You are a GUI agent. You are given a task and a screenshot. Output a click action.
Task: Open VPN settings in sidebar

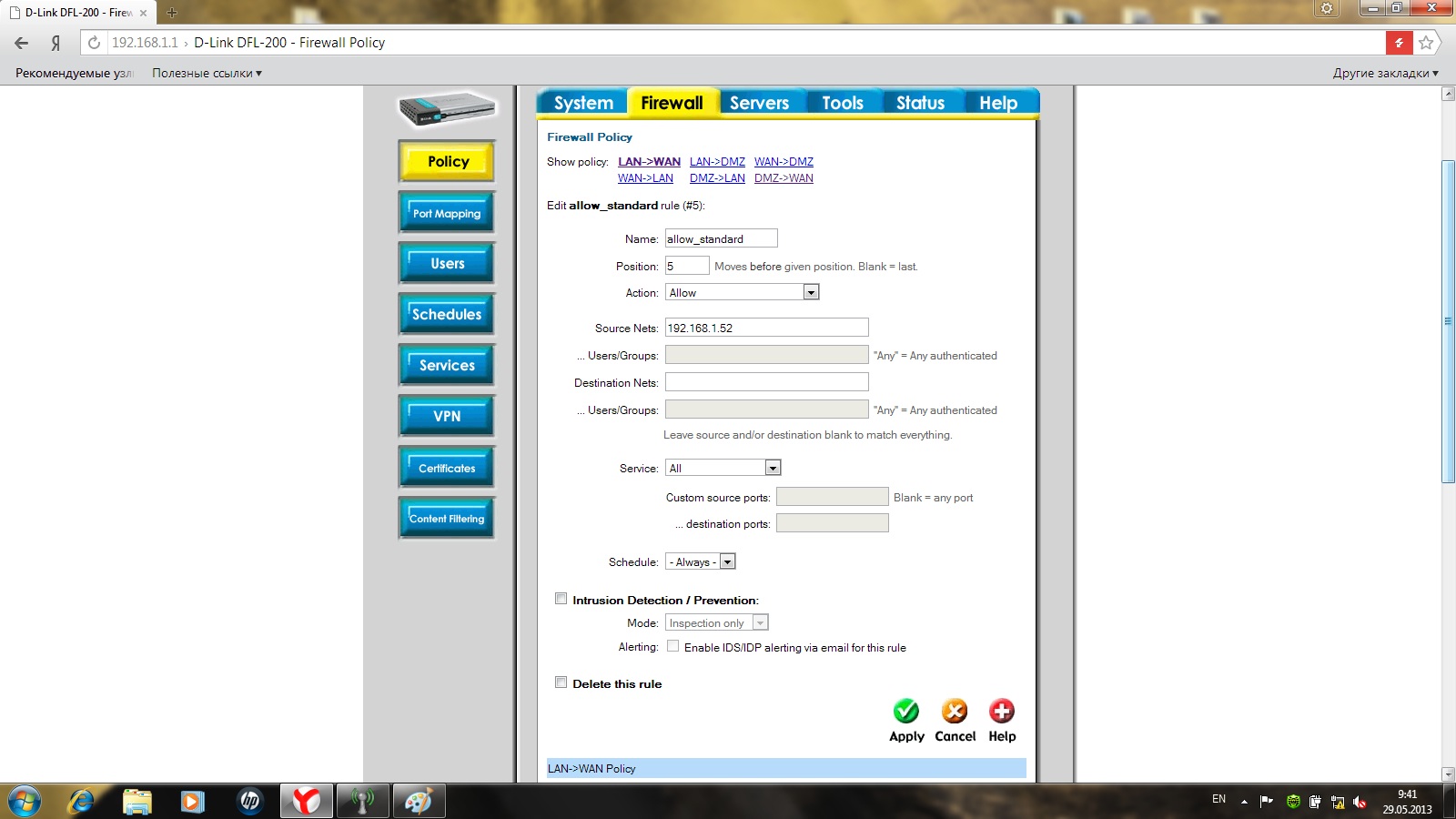447,417
